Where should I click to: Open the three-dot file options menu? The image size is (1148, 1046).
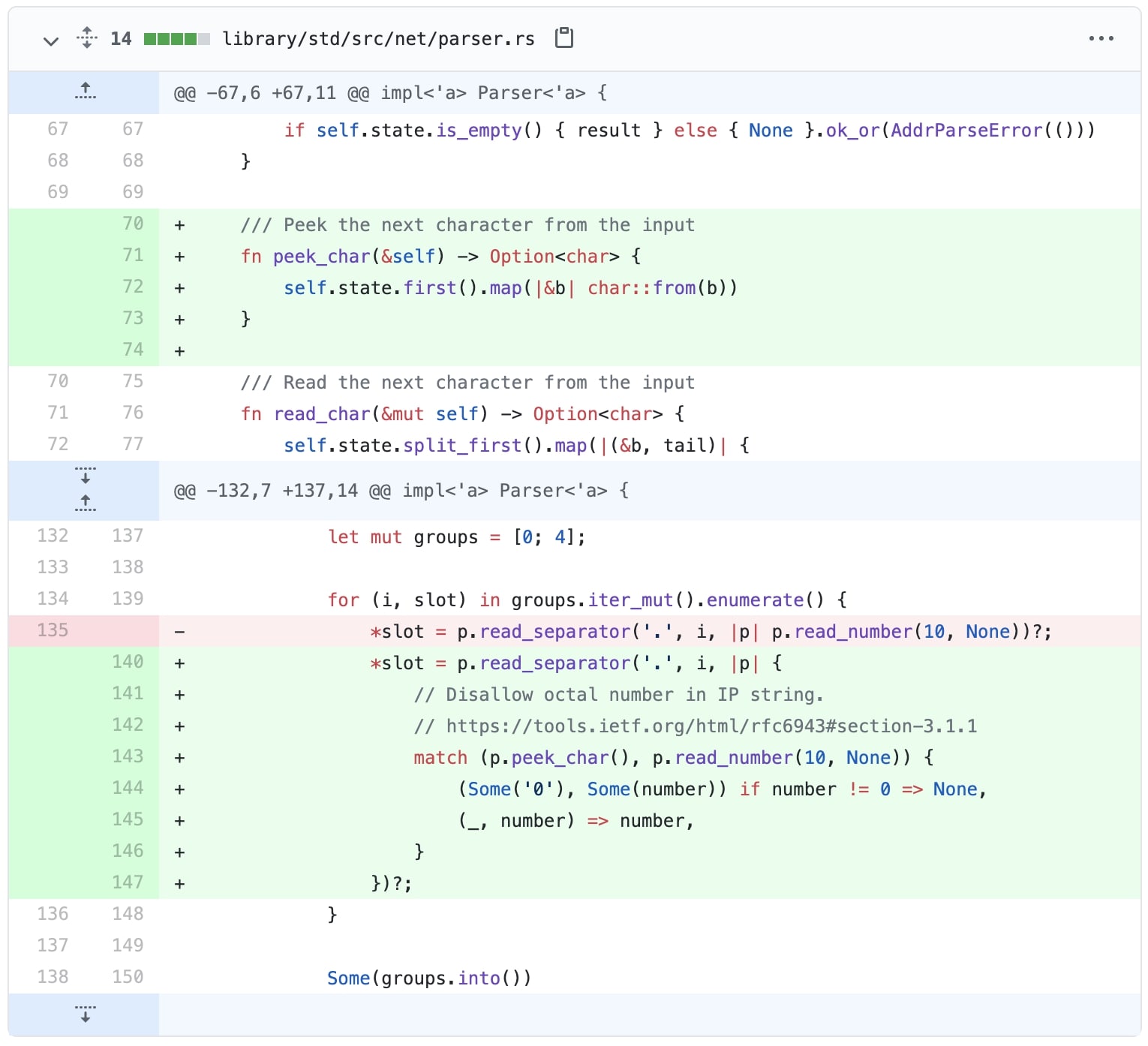[x=1100, y=38]
